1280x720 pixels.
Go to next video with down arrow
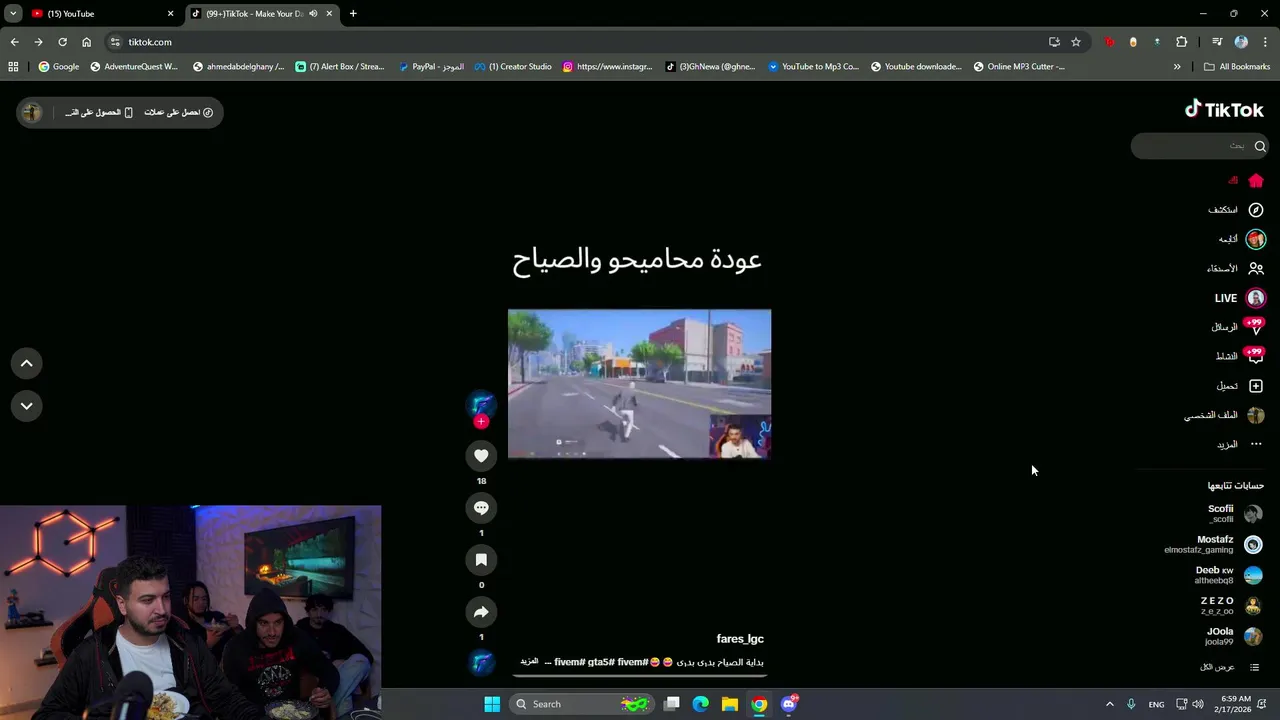coord(27,406)
